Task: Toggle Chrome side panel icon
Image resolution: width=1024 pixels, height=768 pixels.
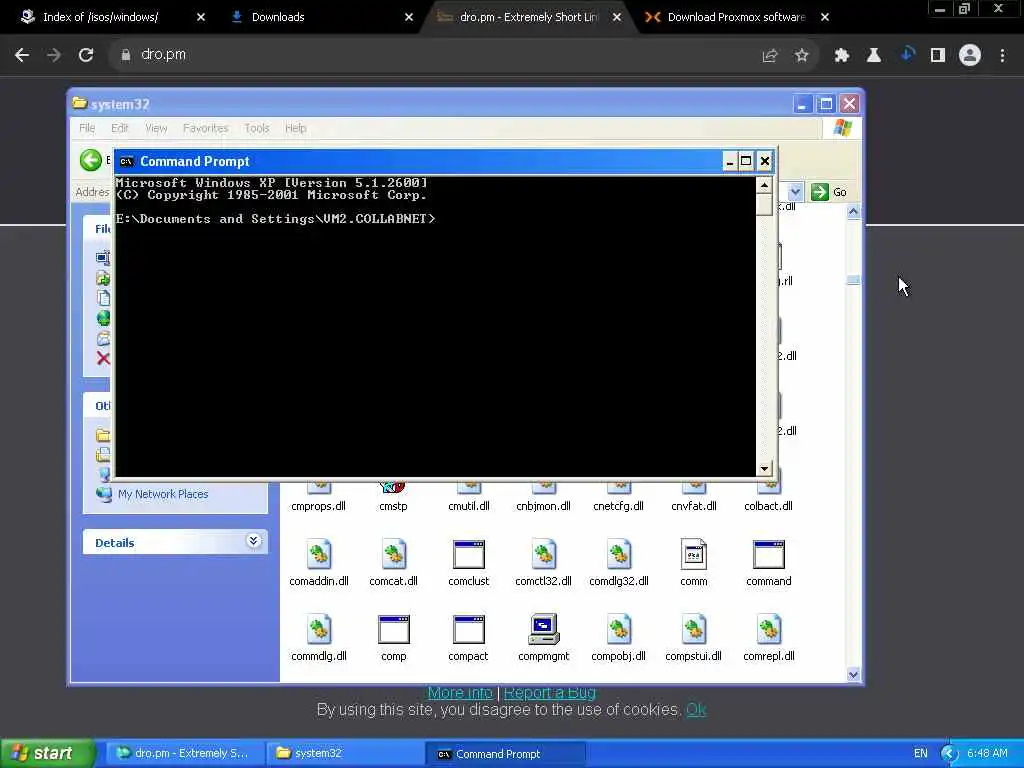Action: point(938,55)
